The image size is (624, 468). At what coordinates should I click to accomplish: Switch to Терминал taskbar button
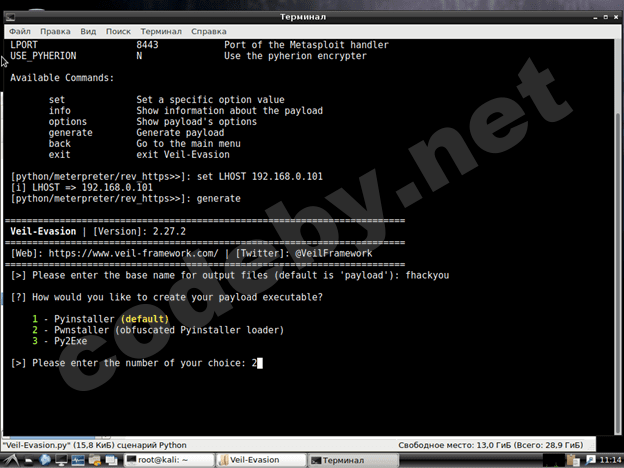pyautogui.click(x=353, y=460)
